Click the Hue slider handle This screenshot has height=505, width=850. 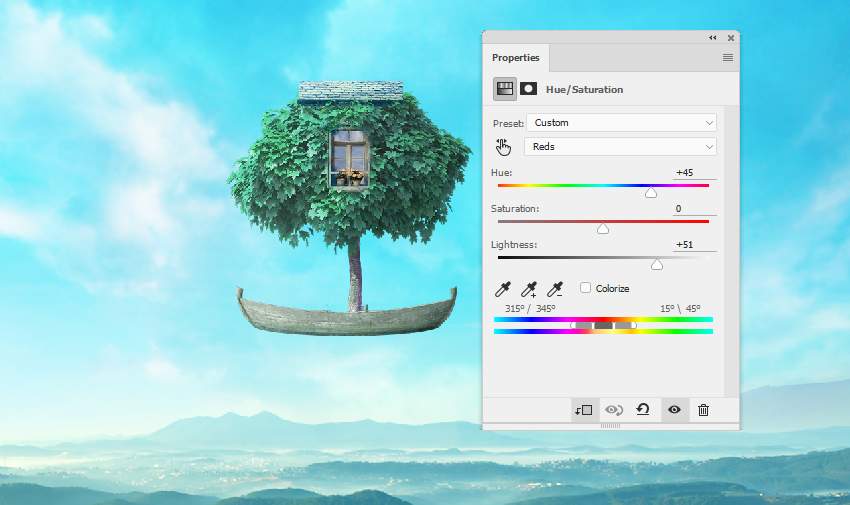pos(651,192)
